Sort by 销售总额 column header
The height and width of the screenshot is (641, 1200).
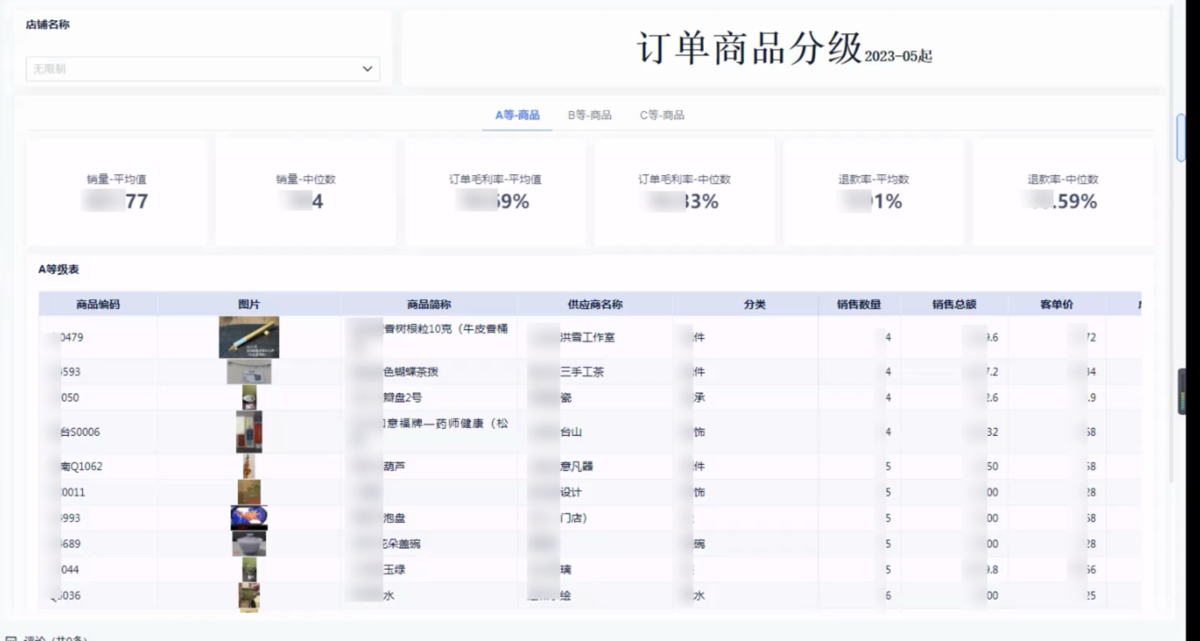[954, 304]
